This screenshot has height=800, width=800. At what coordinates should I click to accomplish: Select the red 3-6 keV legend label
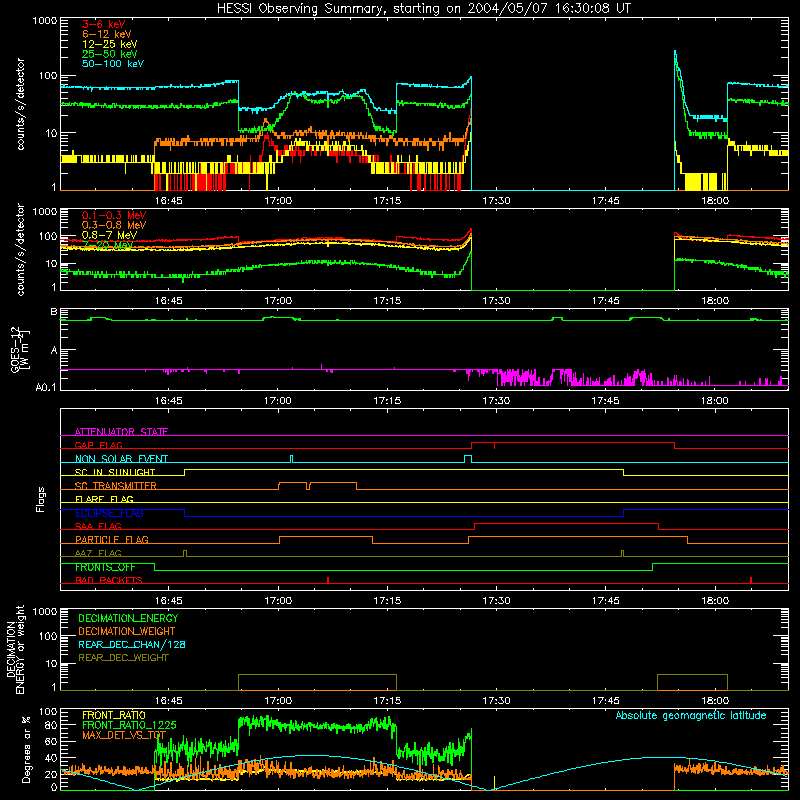[103, 24]
